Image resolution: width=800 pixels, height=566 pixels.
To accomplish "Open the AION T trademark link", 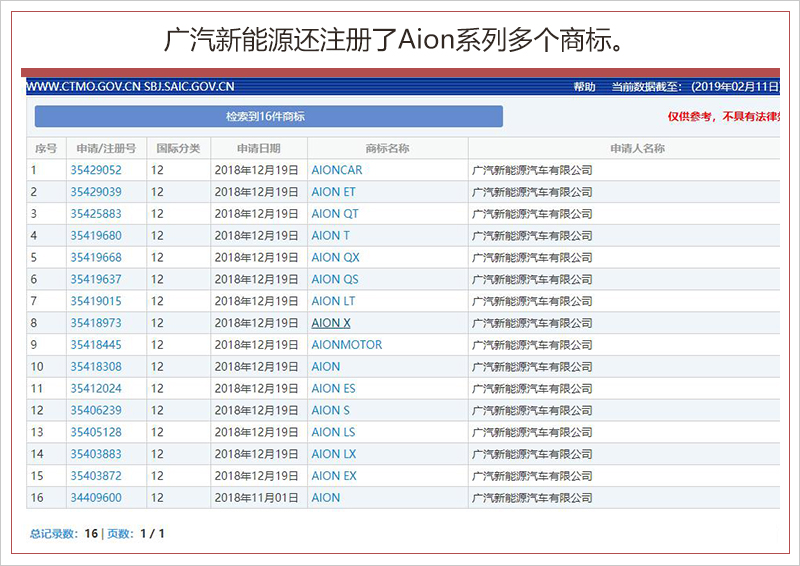I will (x=331, y=236).
